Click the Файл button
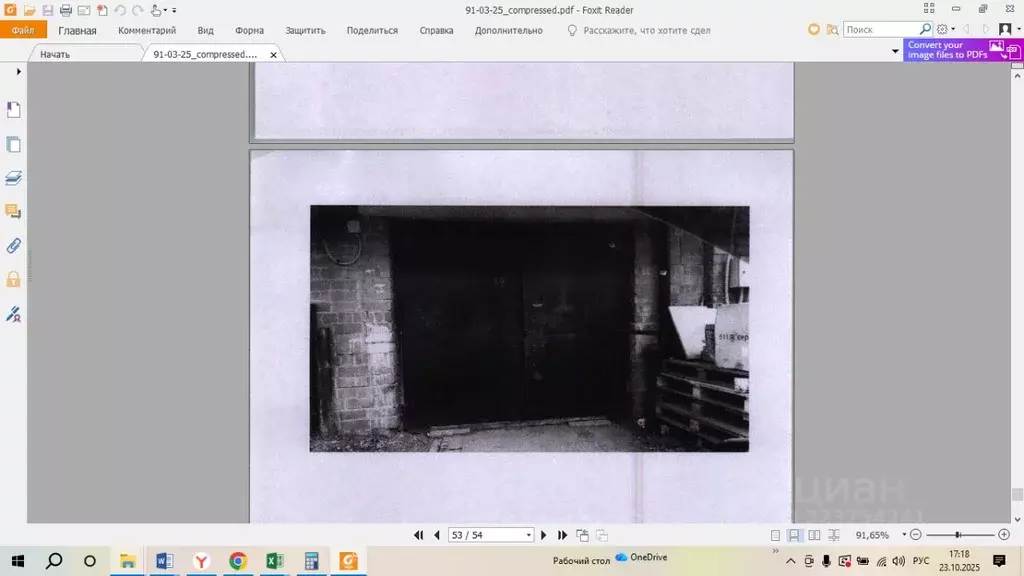The height and width of the screenshot is (576, 1024). point(23,31)
